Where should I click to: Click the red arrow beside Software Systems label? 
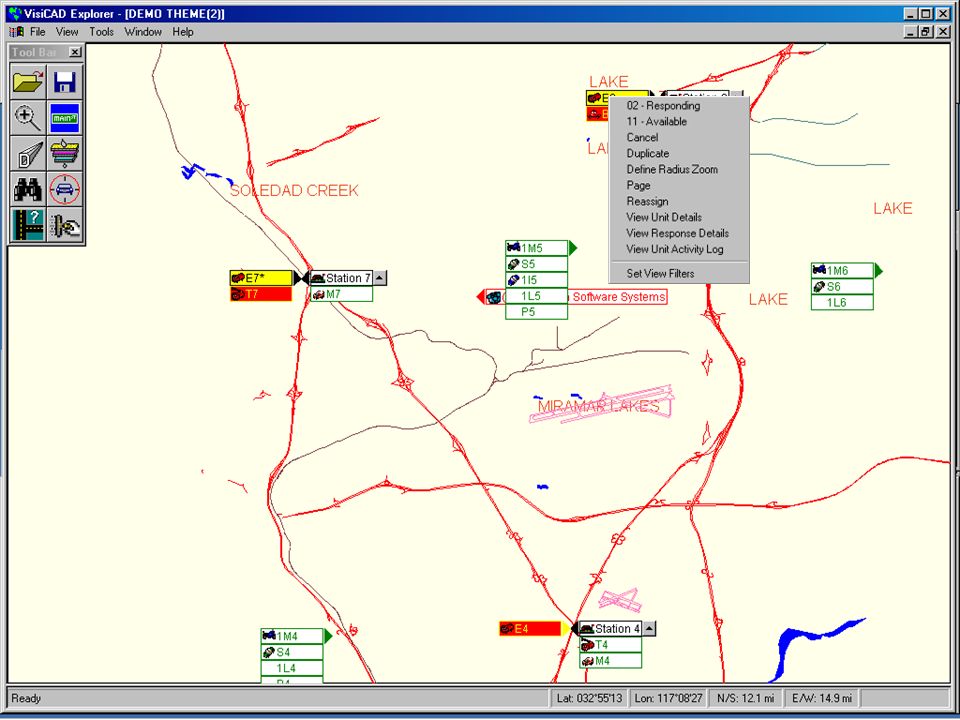(x=481, y=297)
